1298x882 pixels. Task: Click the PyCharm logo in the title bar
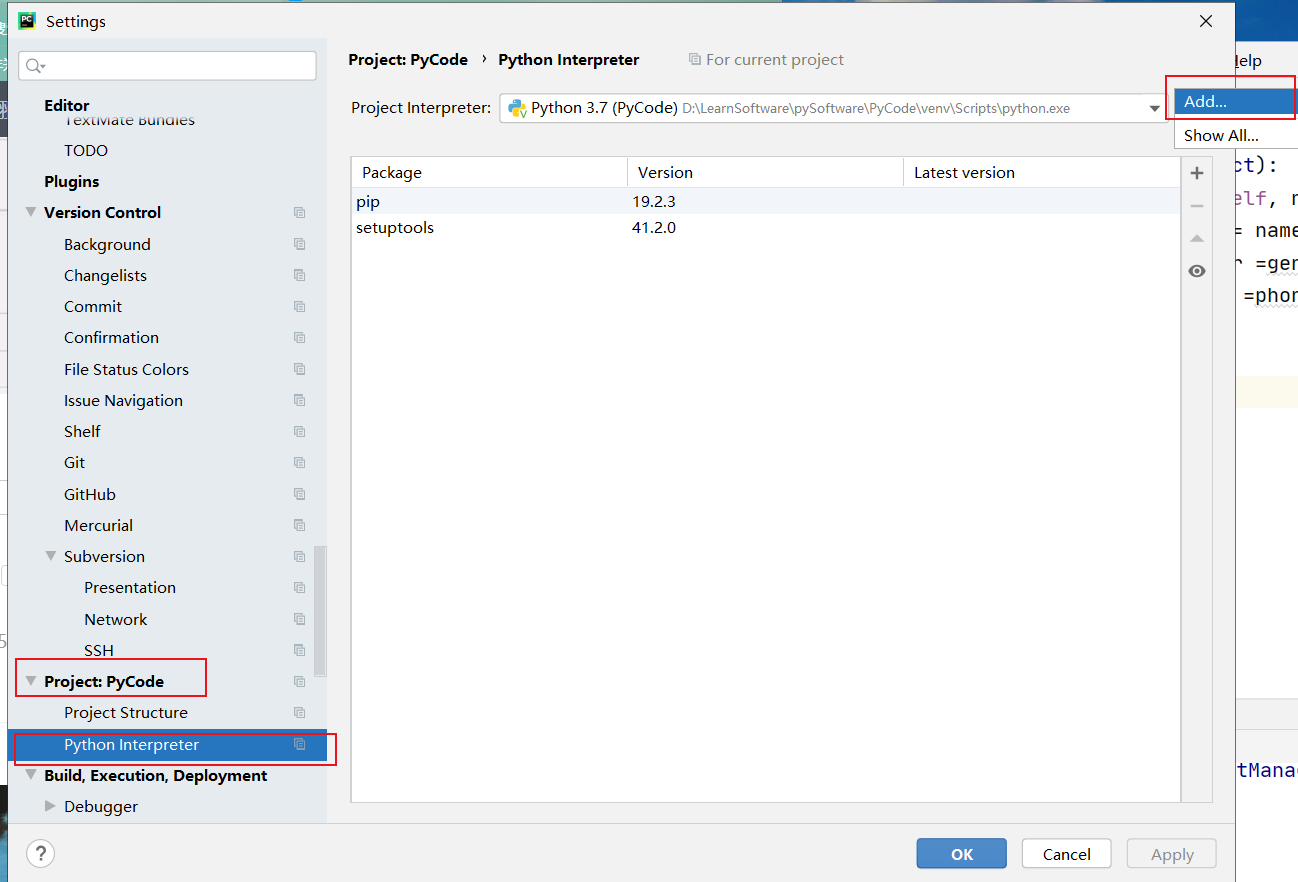click(27, 21)
